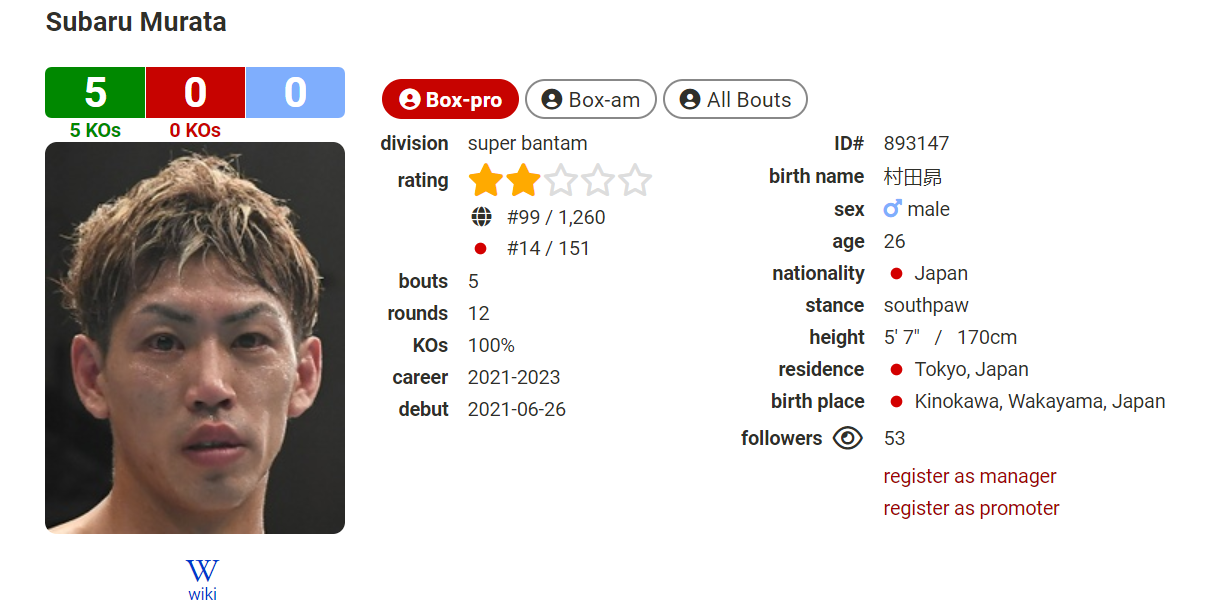
Task: Click the second gold rating star
Action: click(523, 181)
